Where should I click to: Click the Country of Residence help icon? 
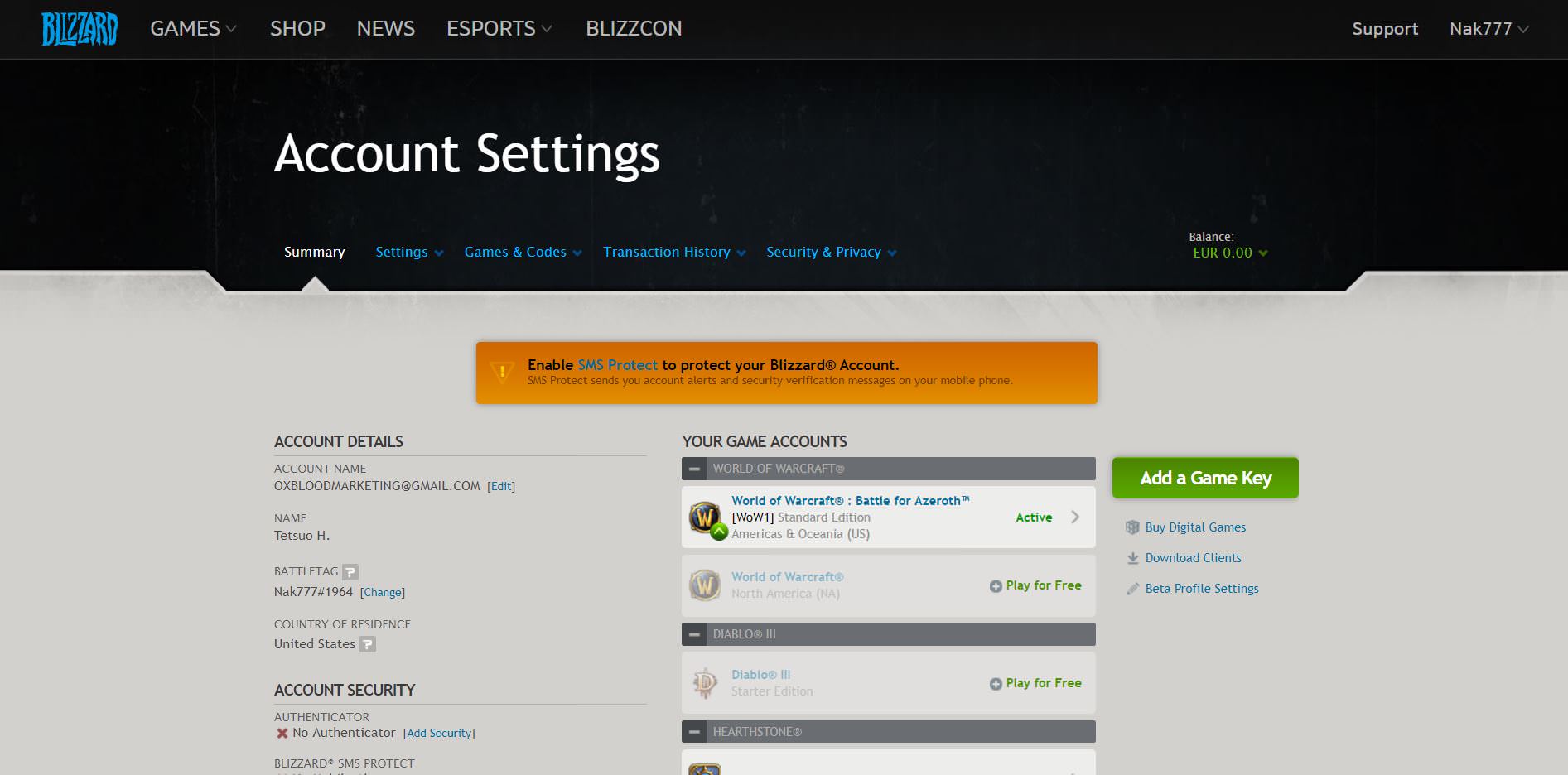point(368,644)
